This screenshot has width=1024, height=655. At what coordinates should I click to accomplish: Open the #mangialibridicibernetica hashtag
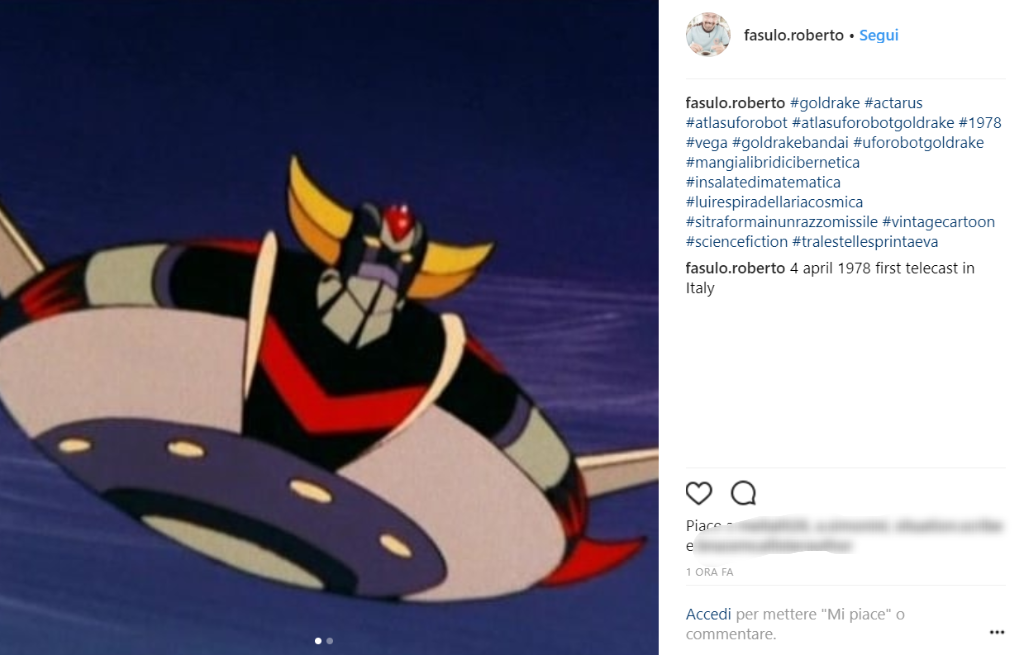pyautogui.click(x=773, y=163)
